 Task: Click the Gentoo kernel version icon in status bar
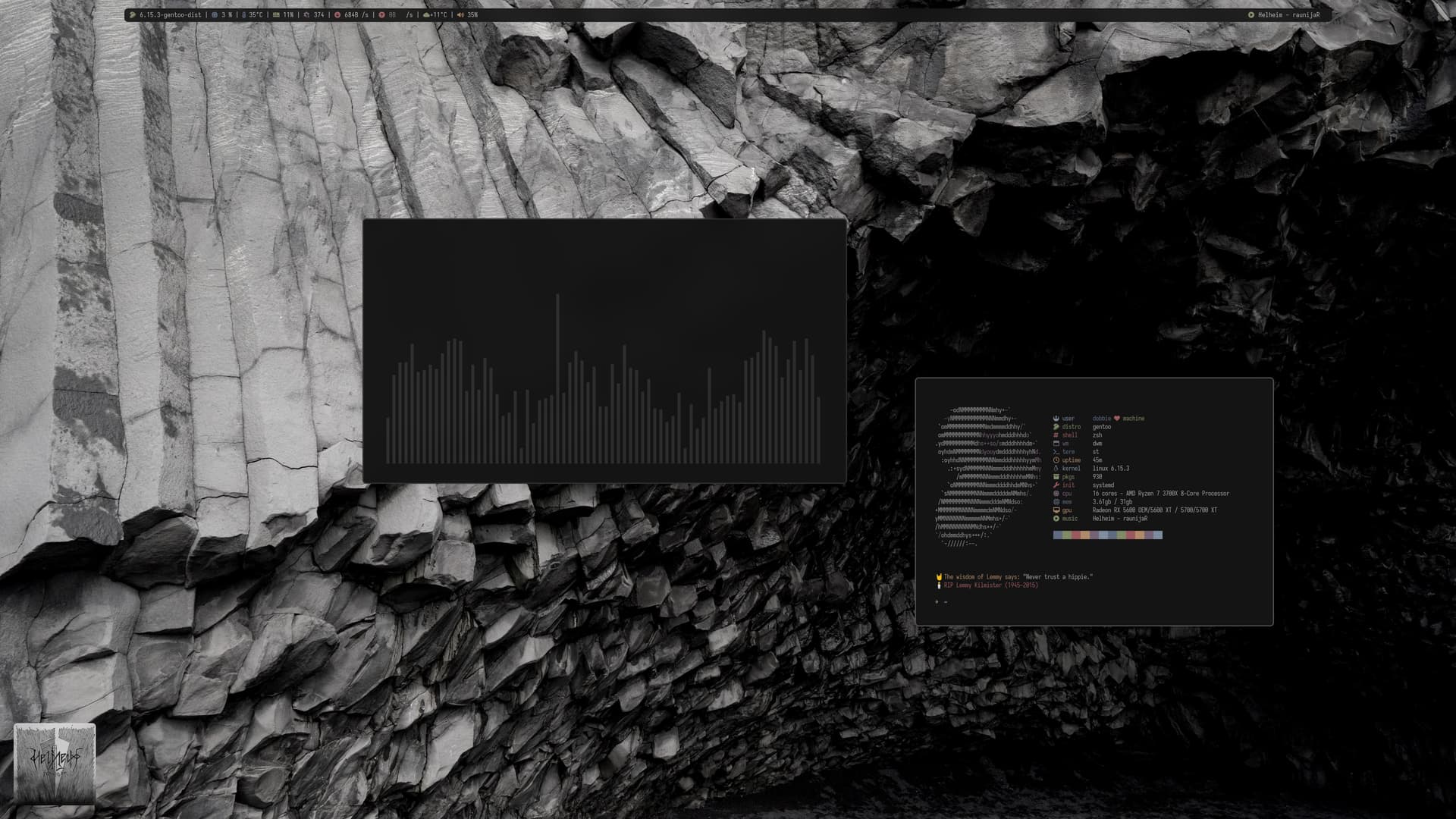(133, 15)
